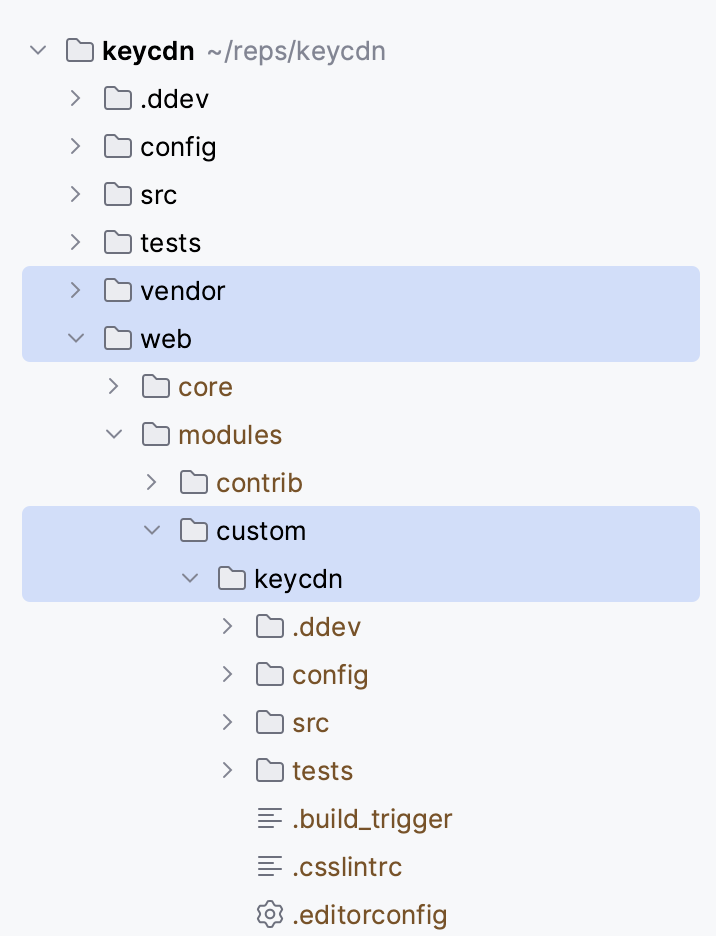Collapse the web folder
716x936 pixels.
click(76, 339)
